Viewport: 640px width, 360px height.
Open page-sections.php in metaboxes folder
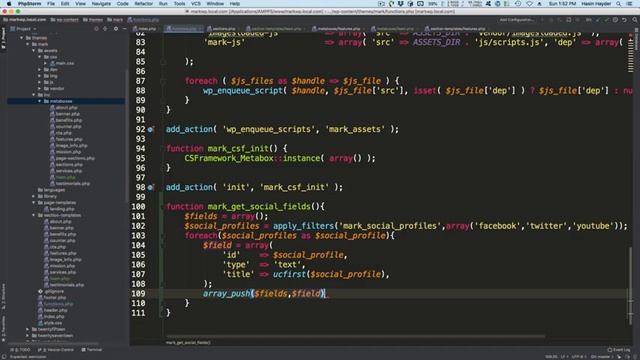(x=72, y=158)
